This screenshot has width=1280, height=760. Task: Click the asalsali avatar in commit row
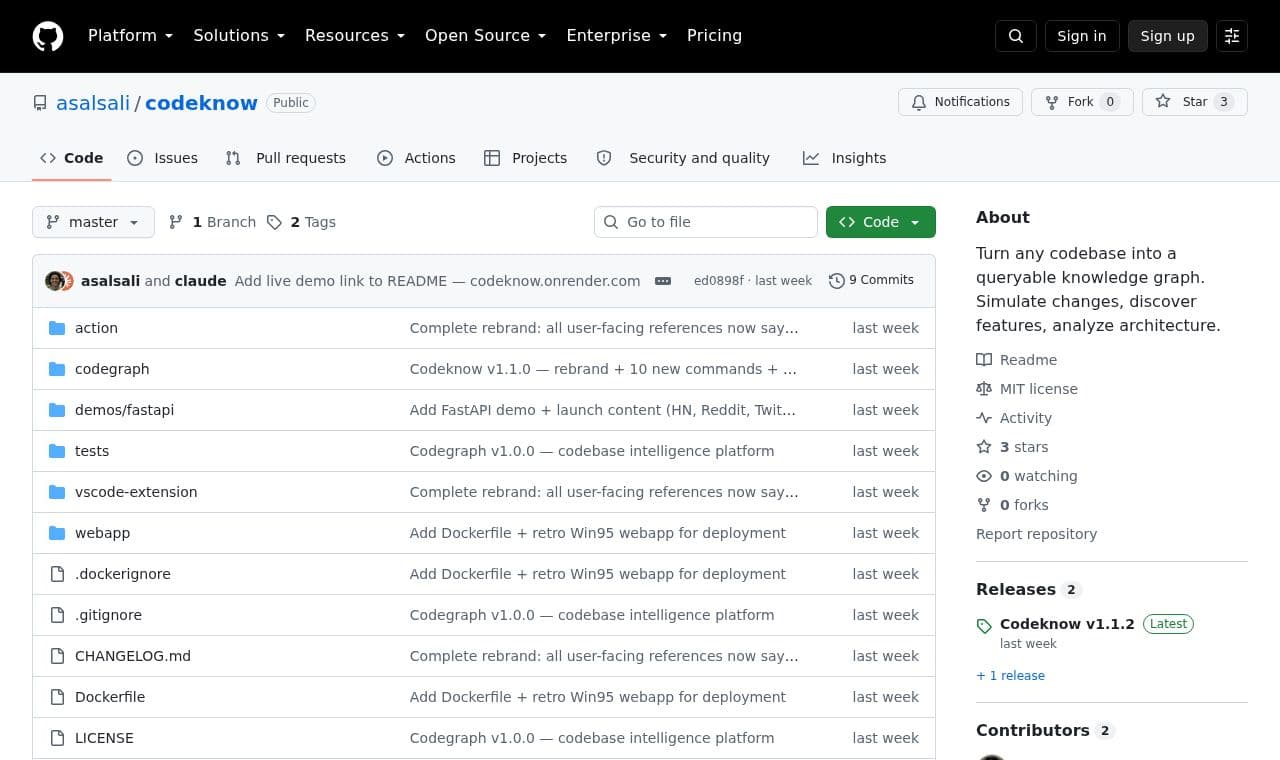54,281
